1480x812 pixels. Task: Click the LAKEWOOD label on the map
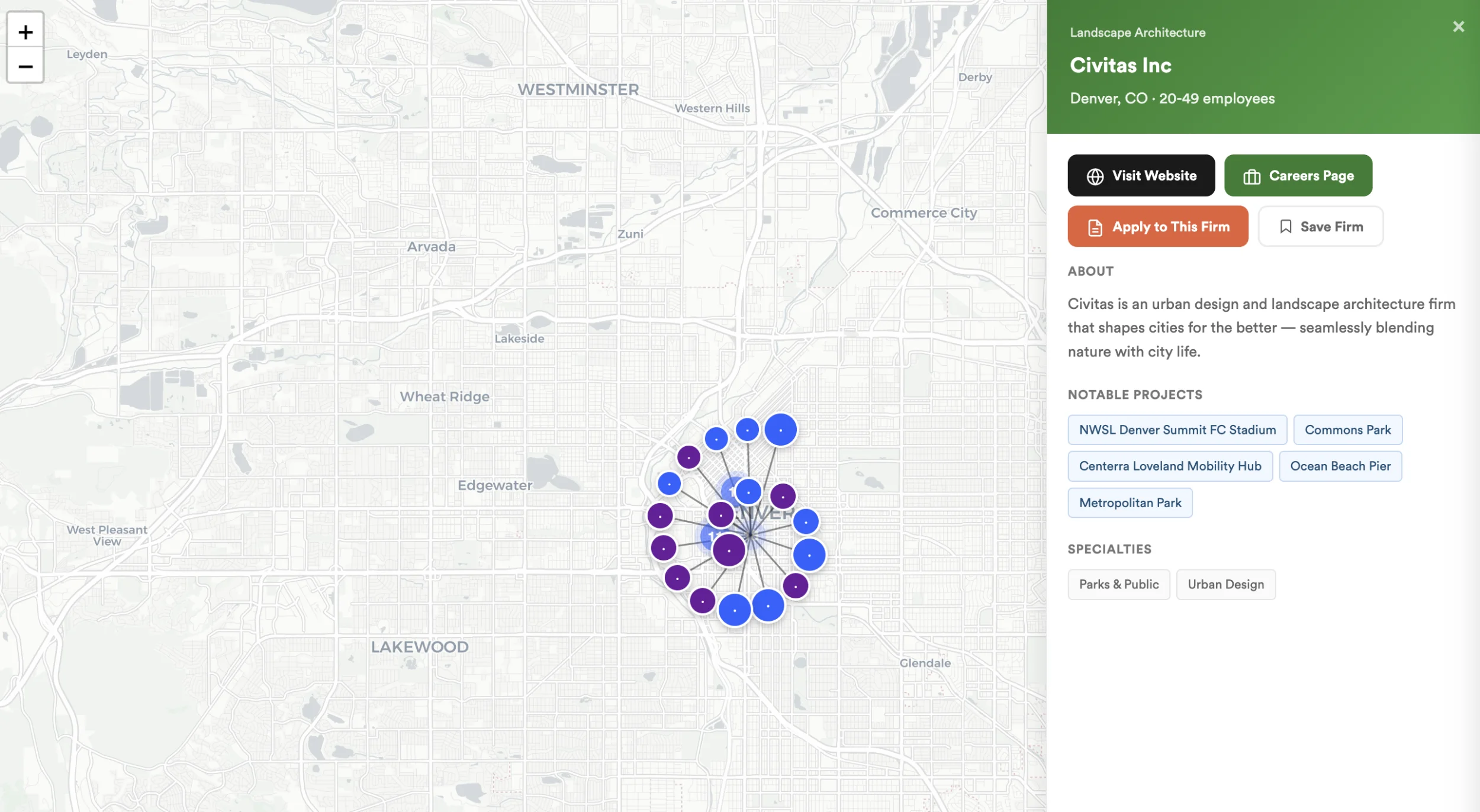click(x=420, y=647)
